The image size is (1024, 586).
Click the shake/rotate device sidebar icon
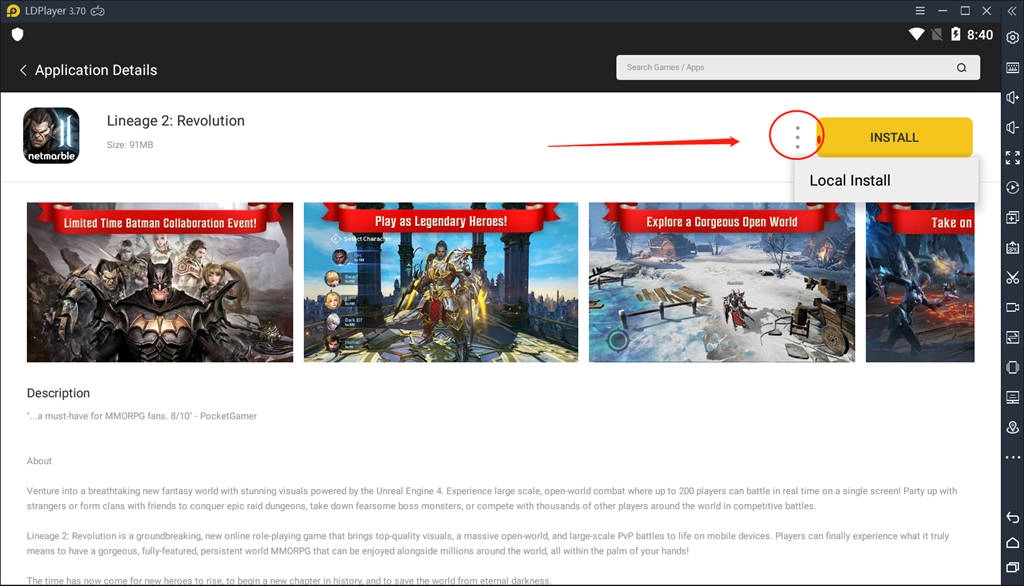1012,367
